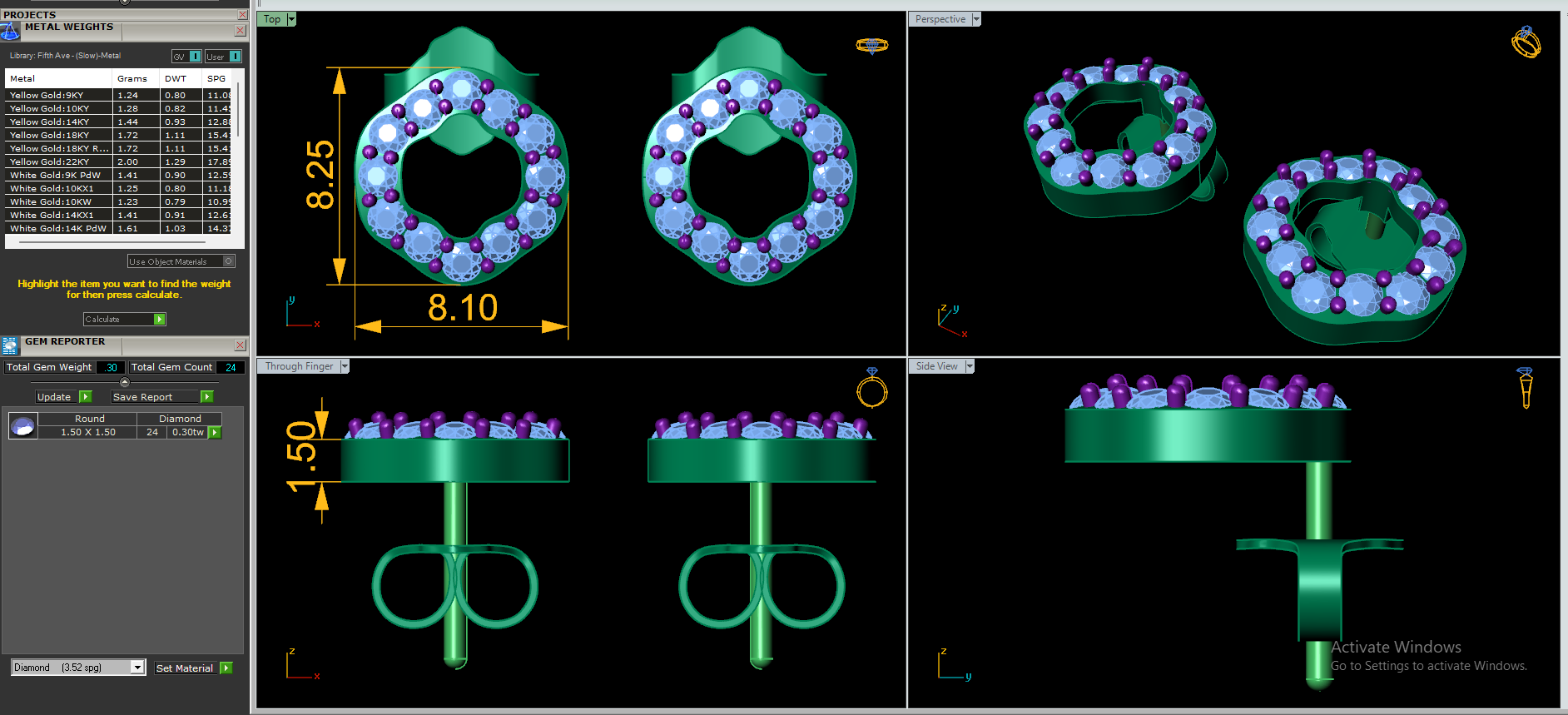Select the round diamond gem thumbnail
Image resolution: width=1568 pixels, height=715 pixels.
pos(23,426)
